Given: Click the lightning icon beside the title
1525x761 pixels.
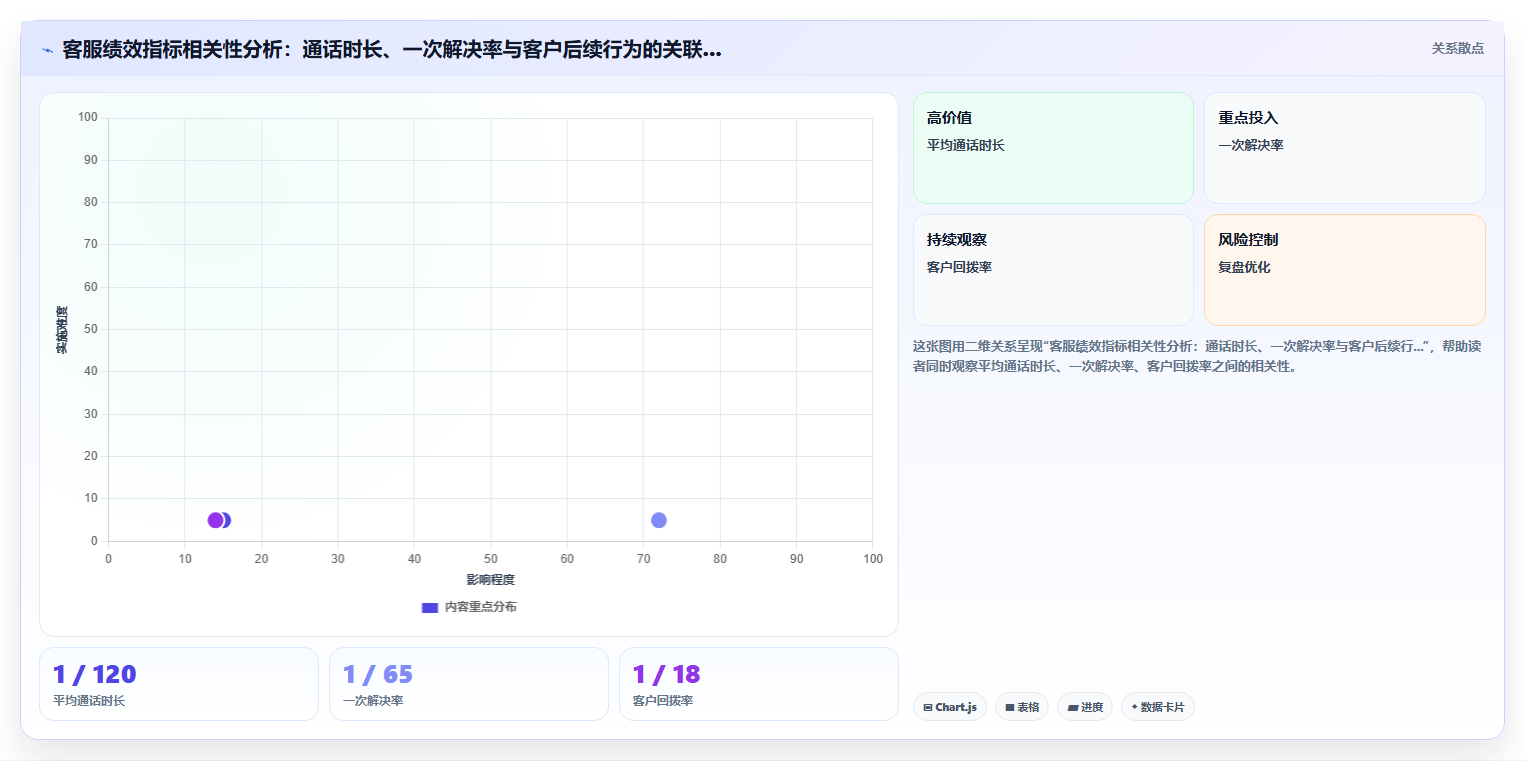Looking at the screenshot, I should pos(48,50).
